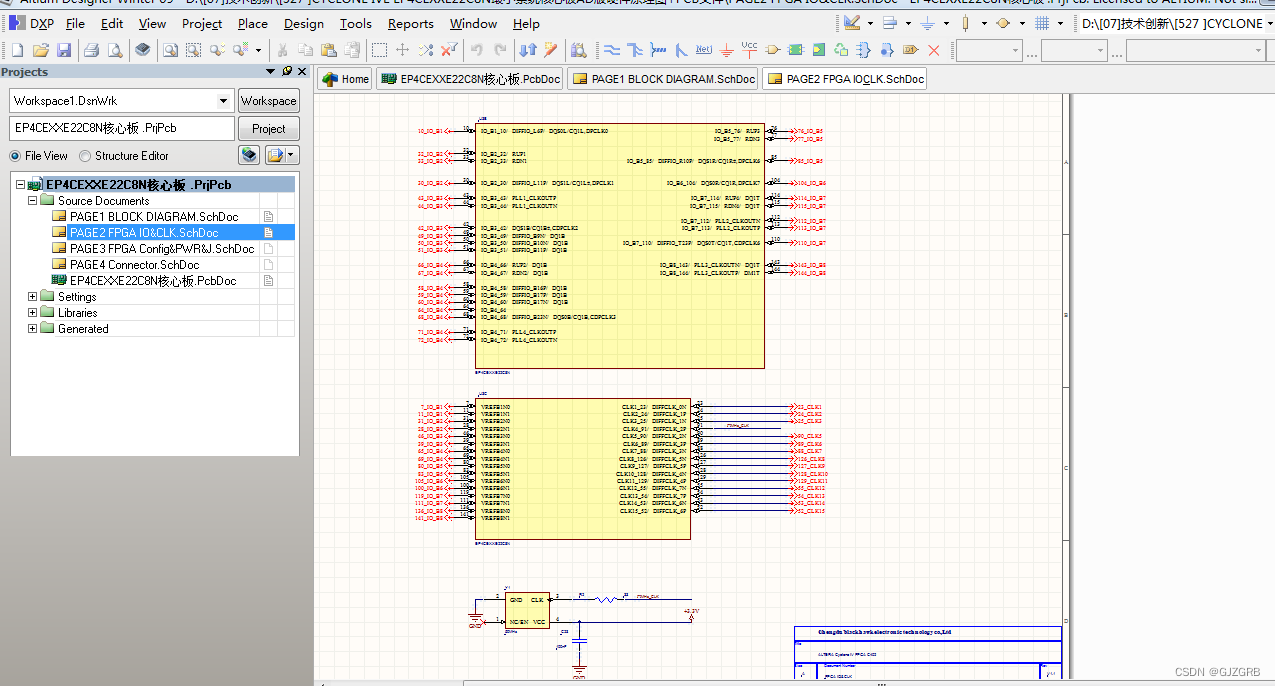Screen dimensions: 1275x686
Task: Open the Workspace1.DsnWrk dropdown
Action: pyautogui.click(x=223, y=101)
